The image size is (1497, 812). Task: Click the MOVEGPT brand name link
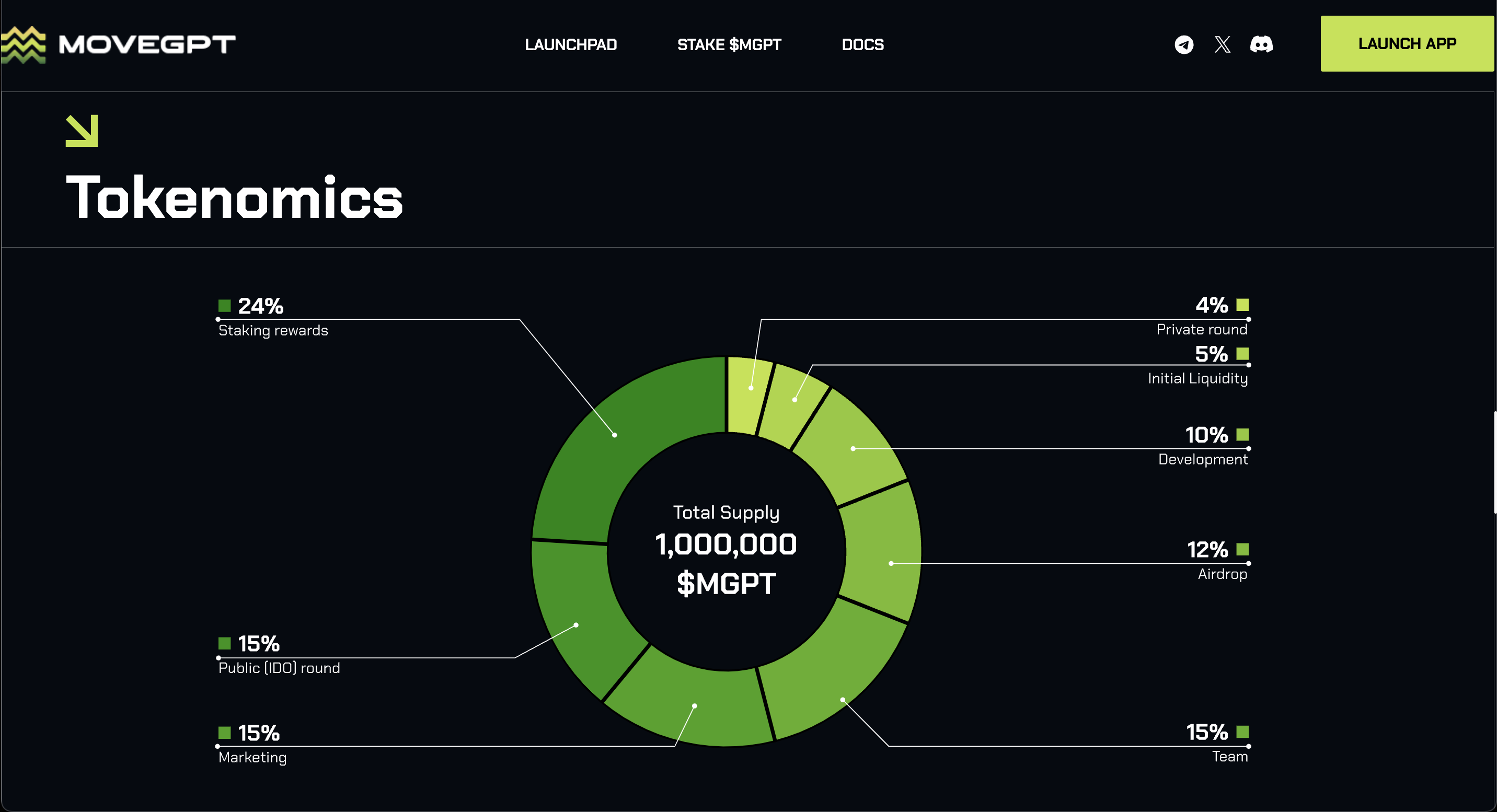click(147, 44)
